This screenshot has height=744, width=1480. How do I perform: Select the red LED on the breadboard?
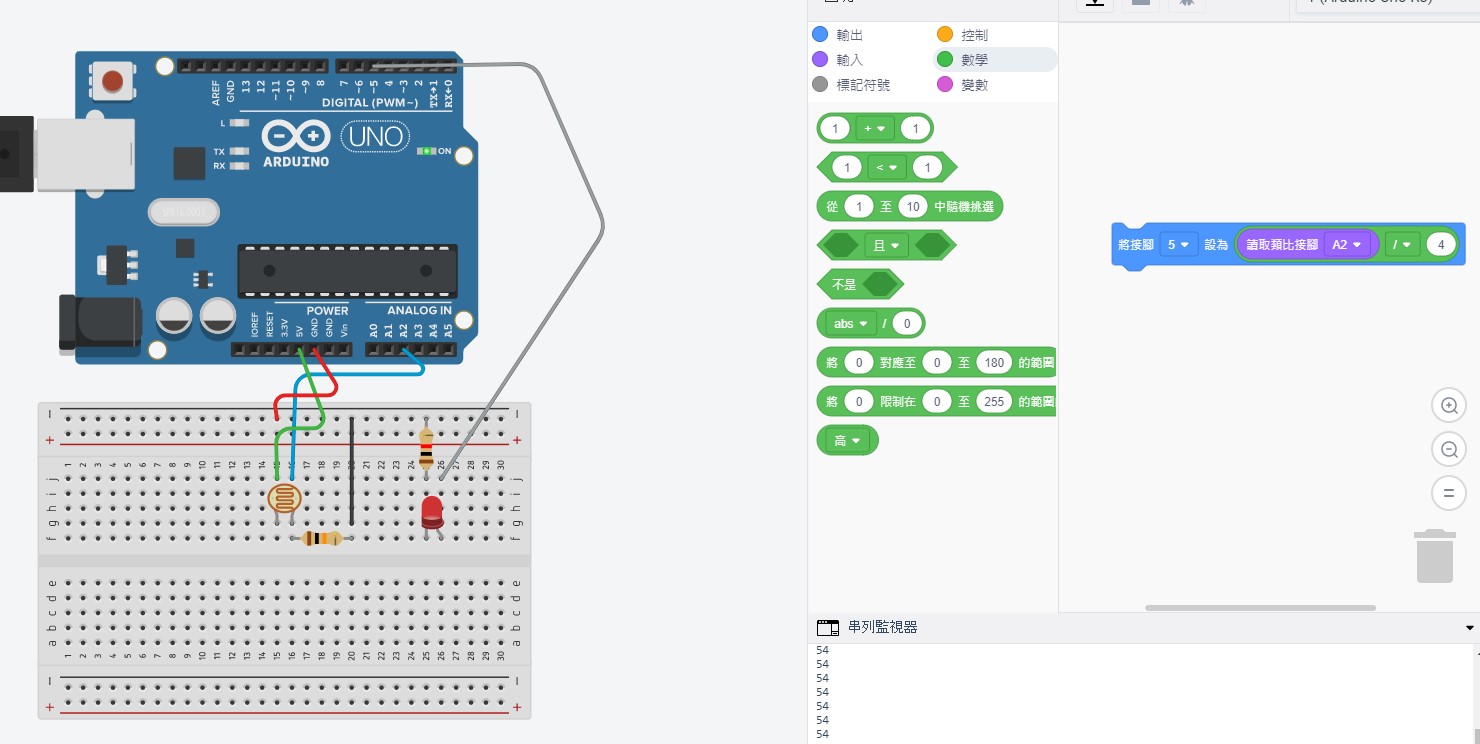click(432, 513)
